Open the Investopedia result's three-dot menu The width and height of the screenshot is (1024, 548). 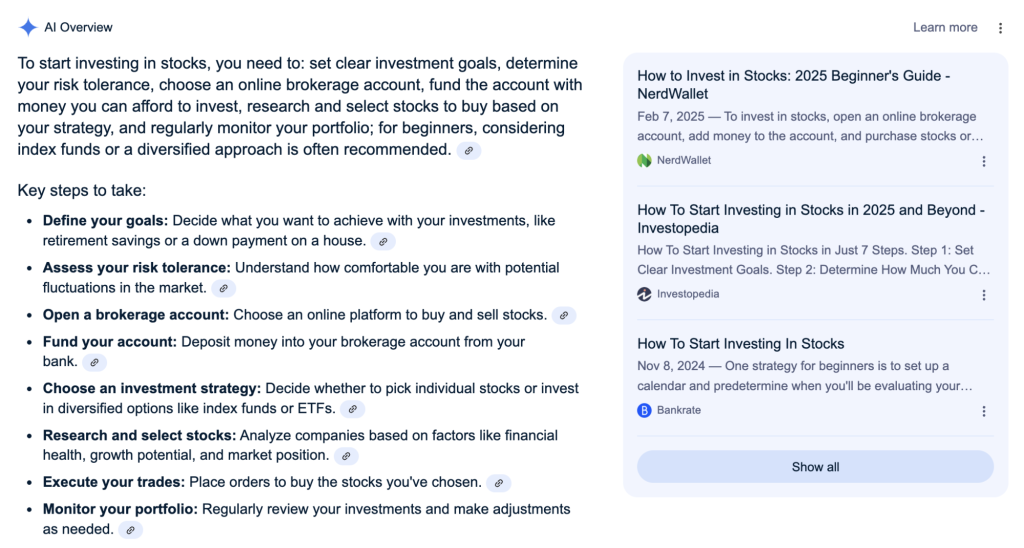pos(984,295)
